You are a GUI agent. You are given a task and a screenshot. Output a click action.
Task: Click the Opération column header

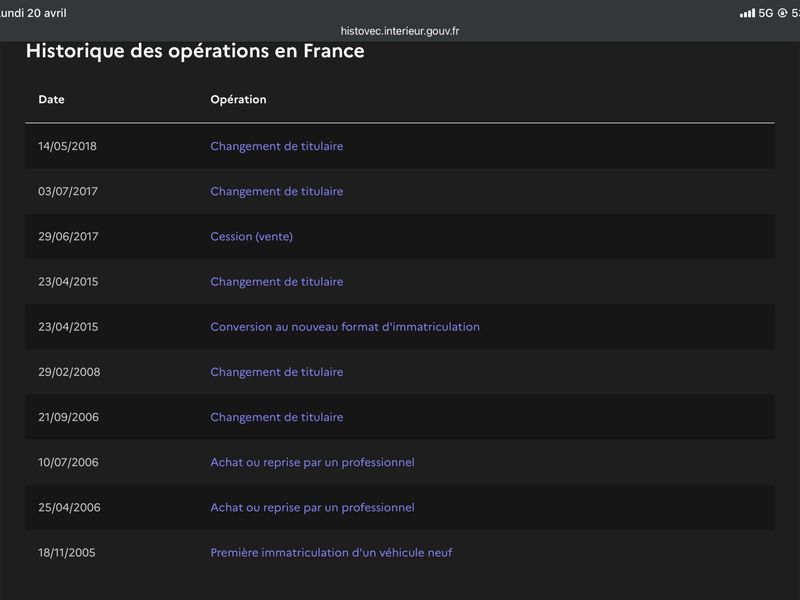pyautogui.click(x=238, y=99)
